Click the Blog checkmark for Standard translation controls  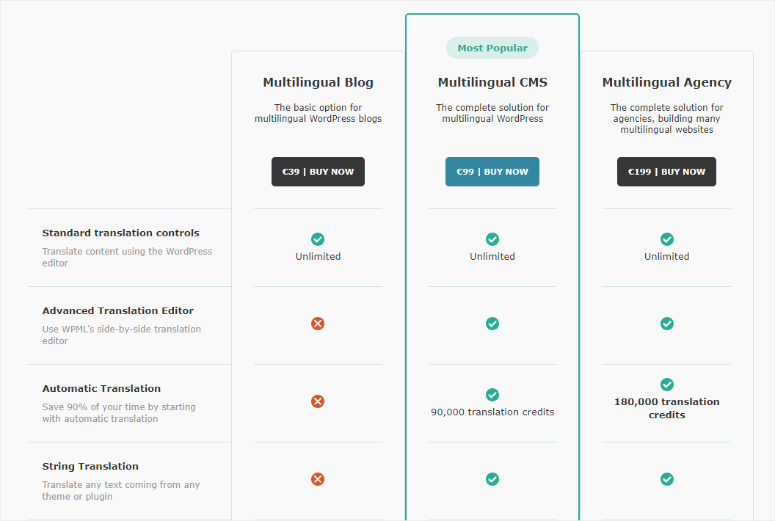pos(318,239)
